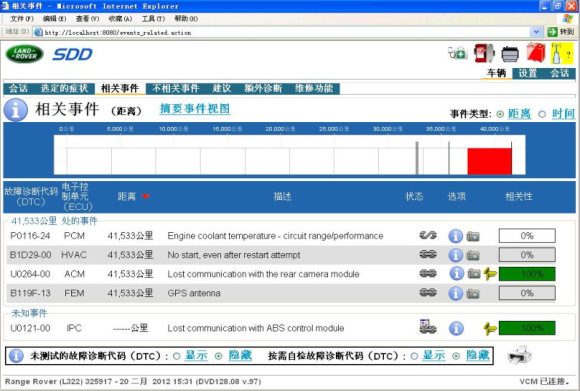Click the red block on the distance timeline
This screenshot has height=391, width=580.
[x=489, y=161]
